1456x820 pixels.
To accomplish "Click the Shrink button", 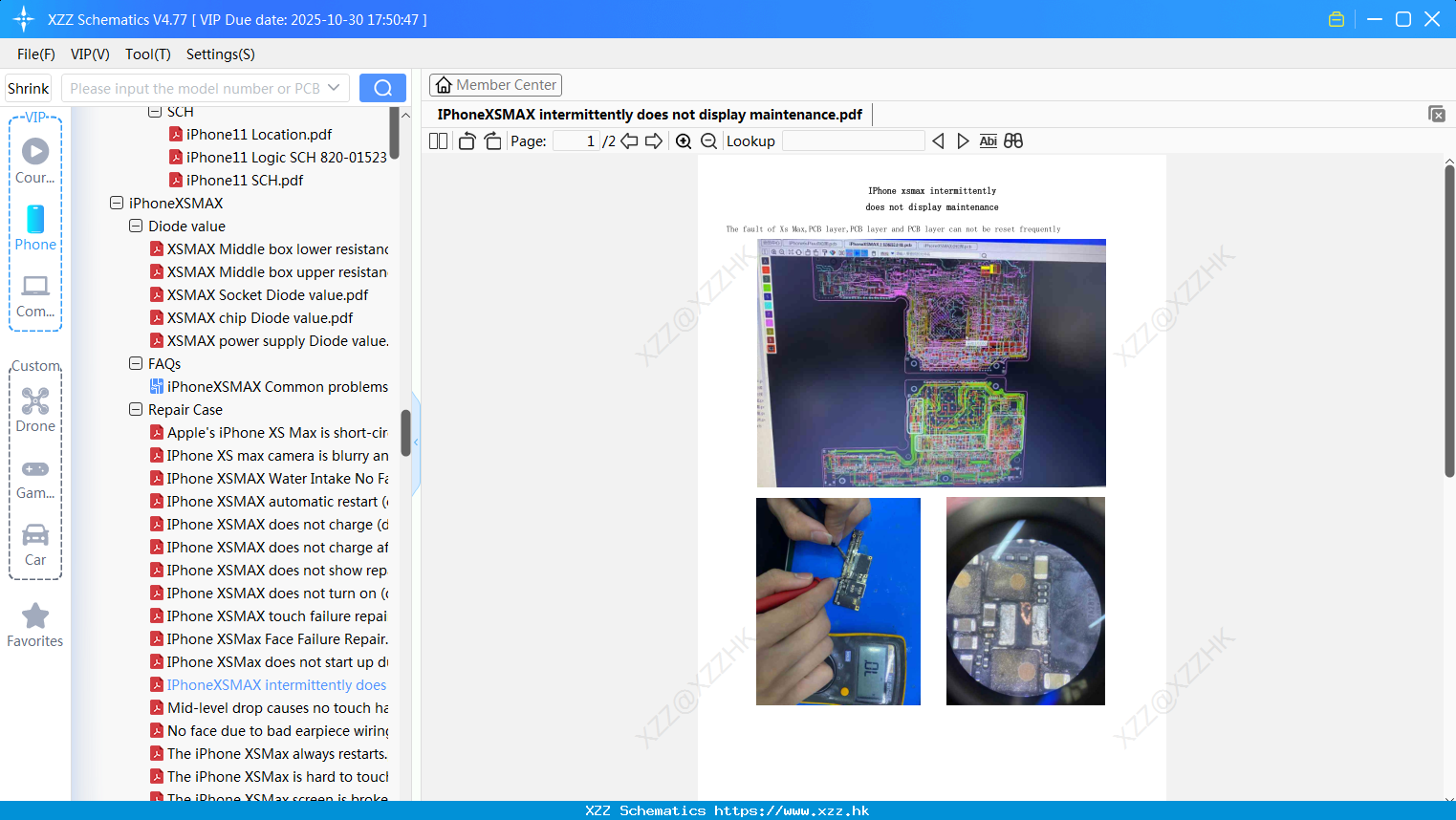I will 29,88.
